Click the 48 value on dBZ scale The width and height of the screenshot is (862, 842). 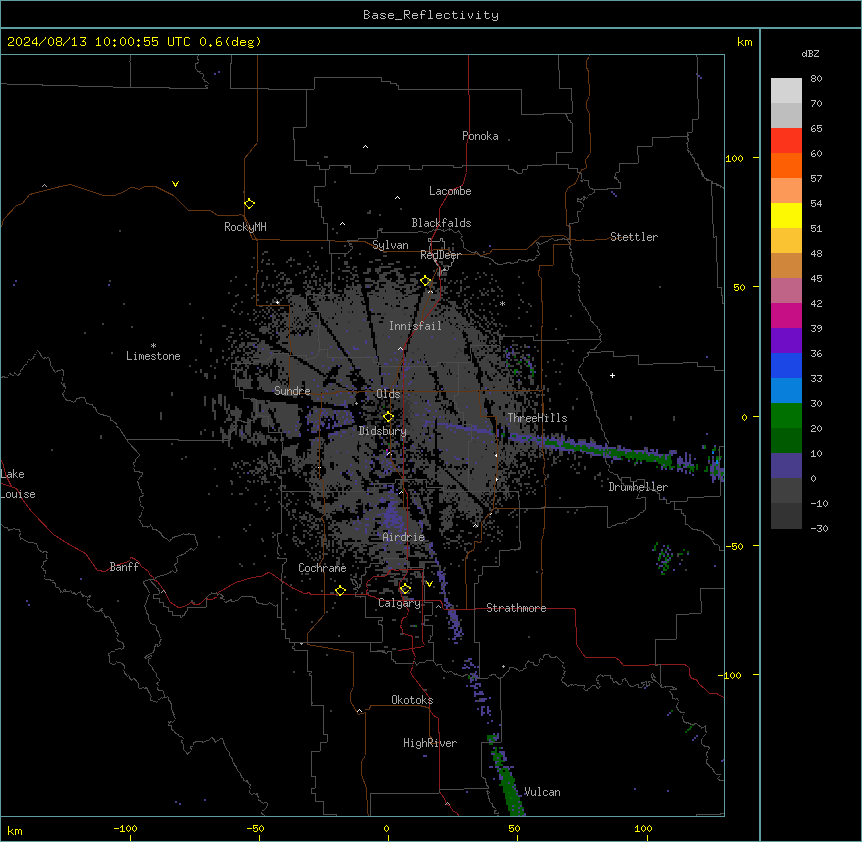click(x=816, y=253)
